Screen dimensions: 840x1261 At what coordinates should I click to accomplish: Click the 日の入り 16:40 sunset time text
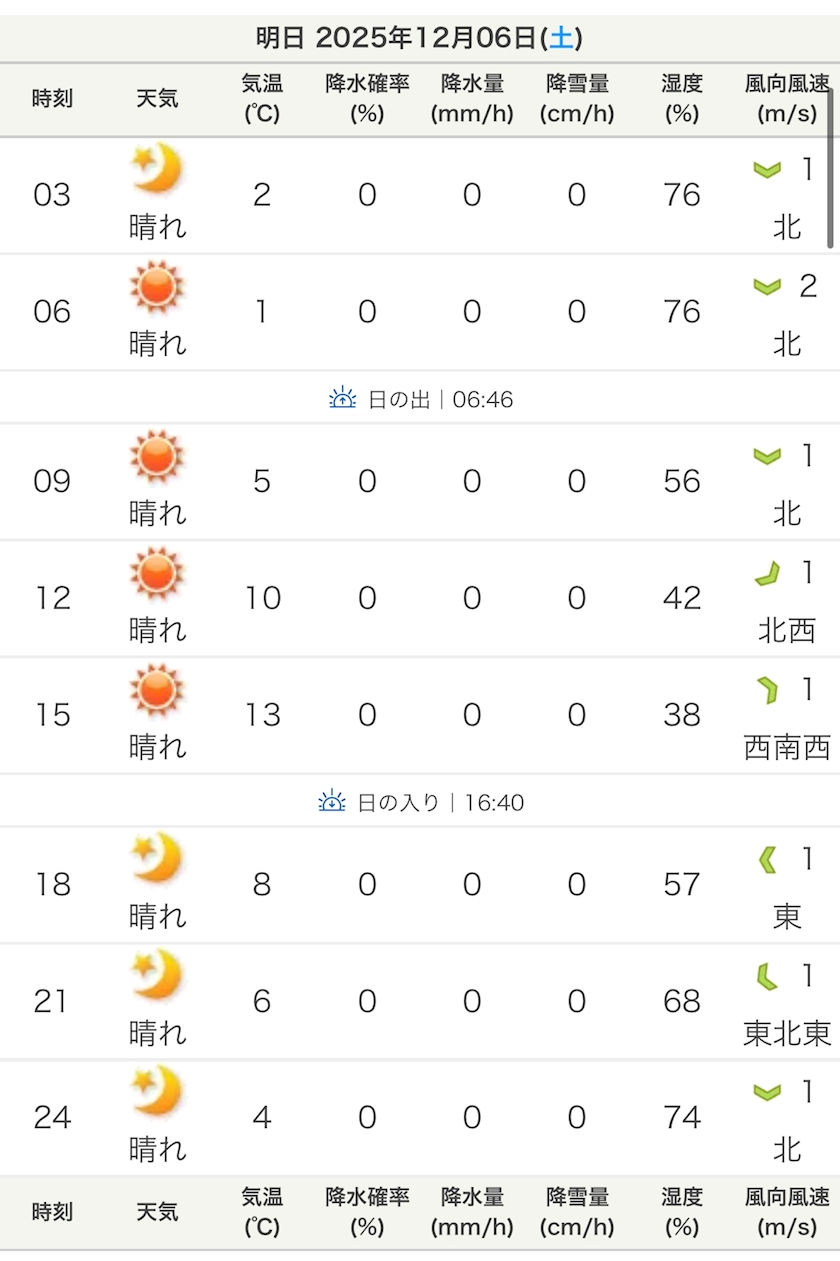tap(440, 802)
